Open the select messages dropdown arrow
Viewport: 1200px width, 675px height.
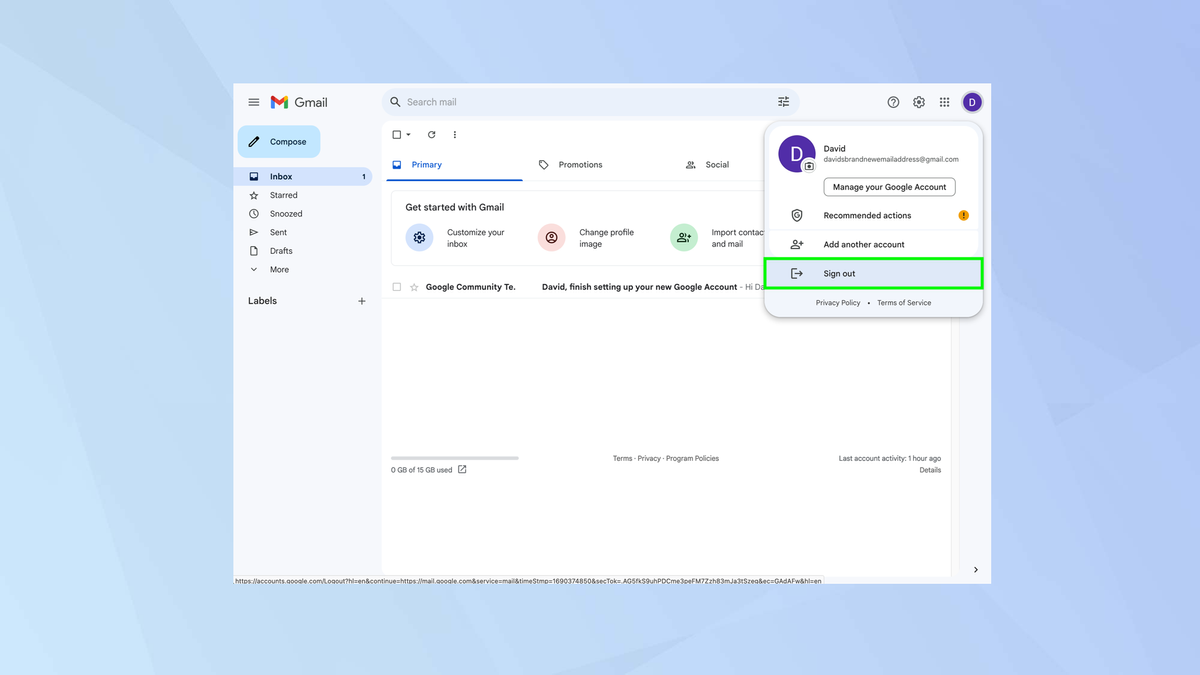point(407,134)
